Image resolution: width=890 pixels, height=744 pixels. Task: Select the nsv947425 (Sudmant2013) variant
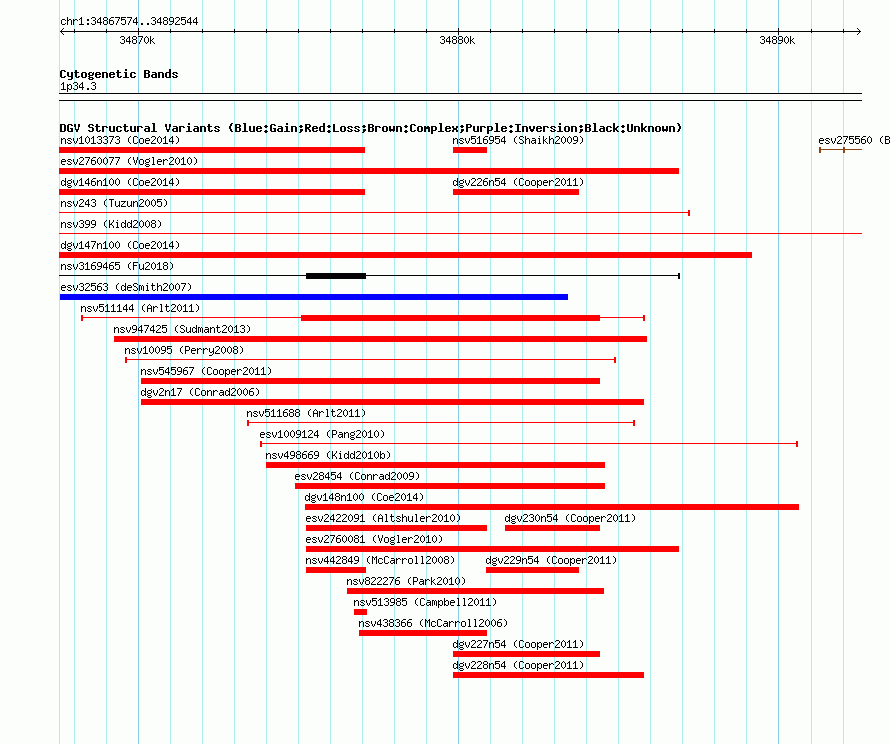[182, 329]
